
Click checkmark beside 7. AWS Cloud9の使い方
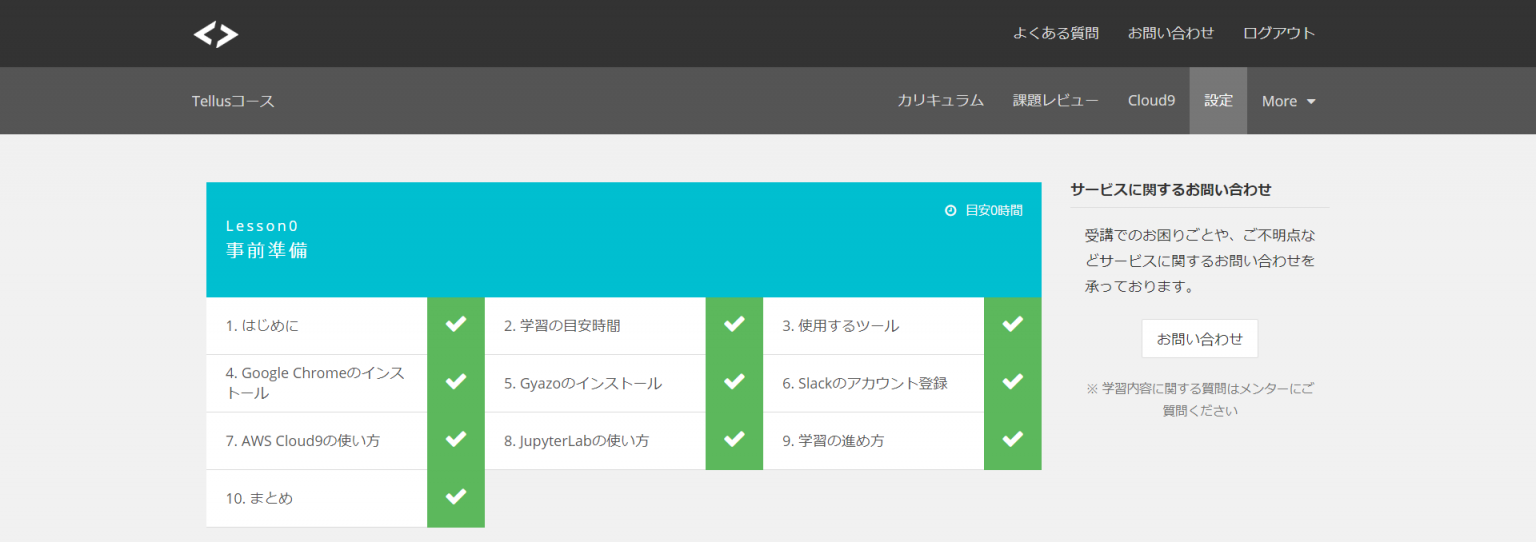click(456, 440)
